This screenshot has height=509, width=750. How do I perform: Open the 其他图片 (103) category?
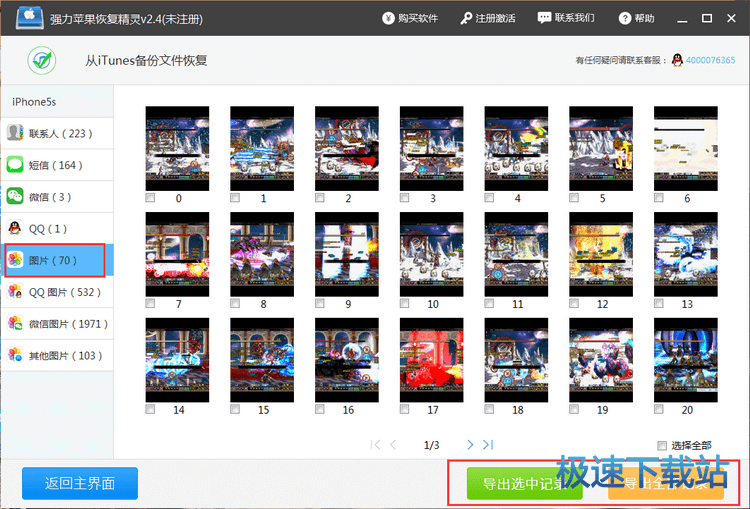(x=57, y=355)
